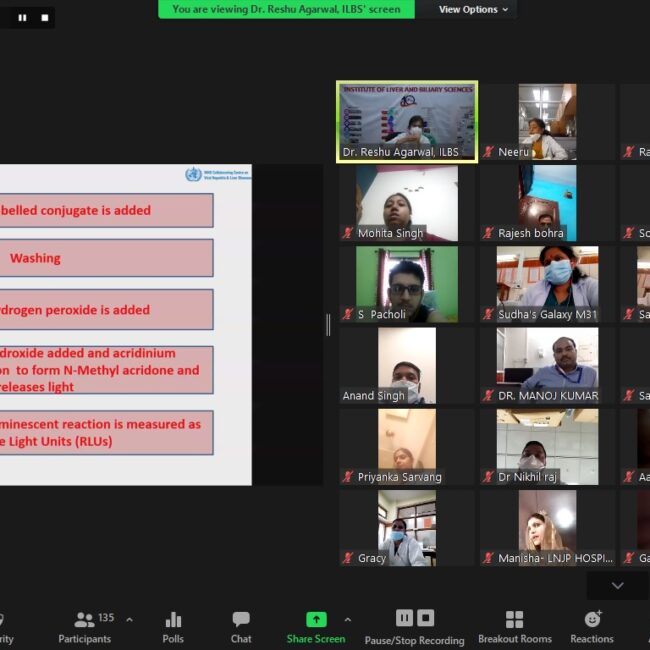The image size is (650, 650).
Task: Stop the recording from the bottom toolbar
Action: [425, 618]
